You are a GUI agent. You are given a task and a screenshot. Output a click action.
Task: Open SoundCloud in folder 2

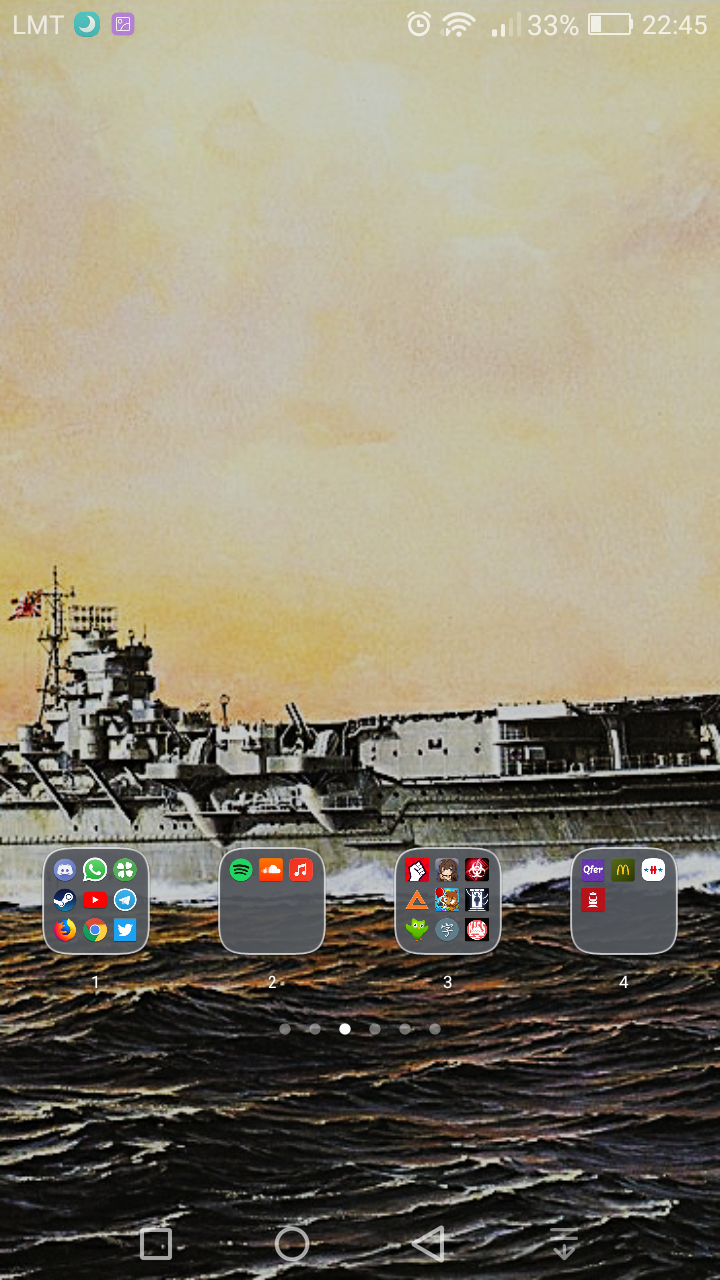tap(271, 870)
